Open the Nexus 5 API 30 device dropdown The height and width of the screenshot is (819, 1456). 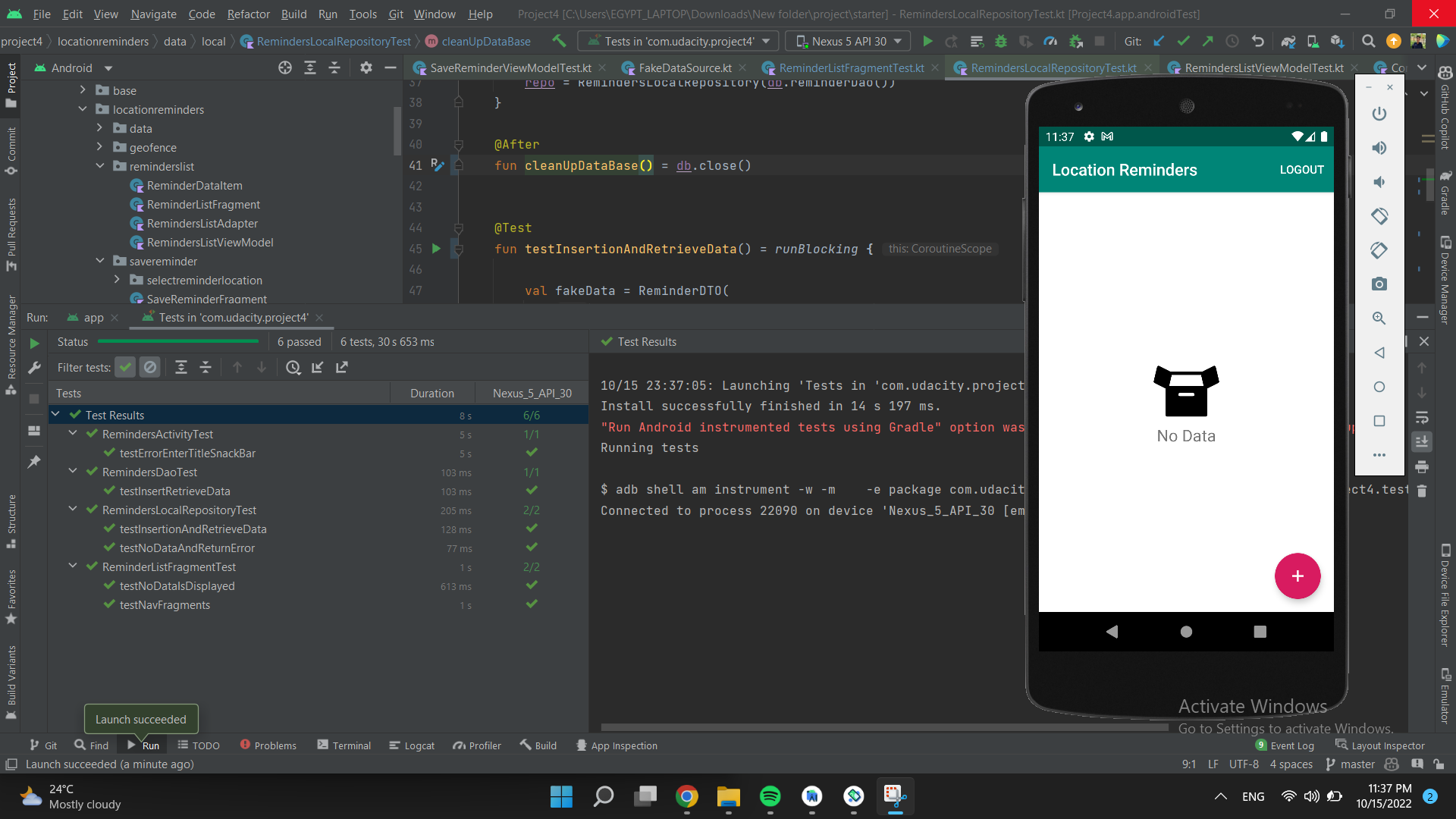847,41
